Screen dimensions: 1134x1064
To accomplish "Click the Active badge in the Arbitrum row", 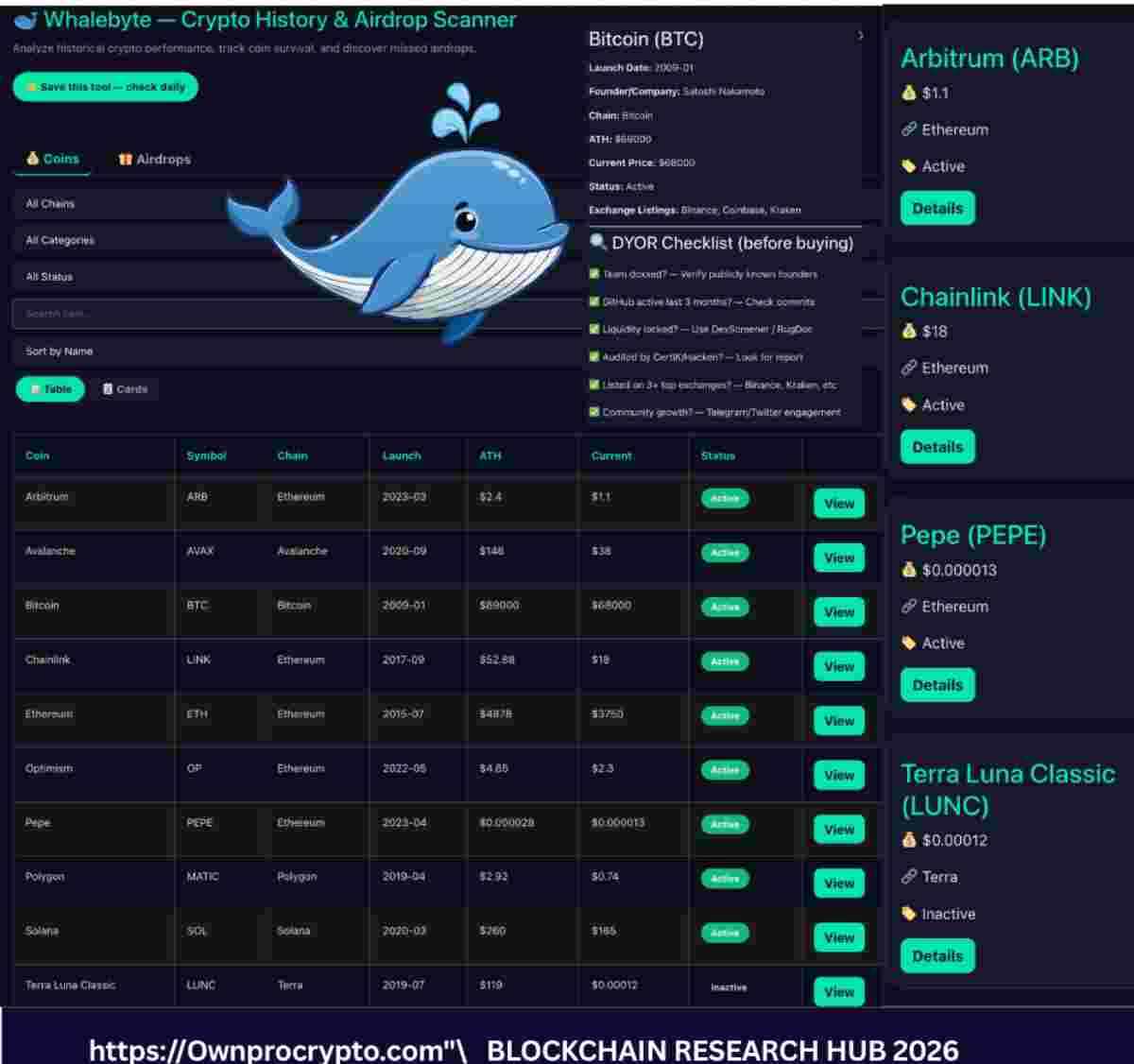I will [725, 498].
